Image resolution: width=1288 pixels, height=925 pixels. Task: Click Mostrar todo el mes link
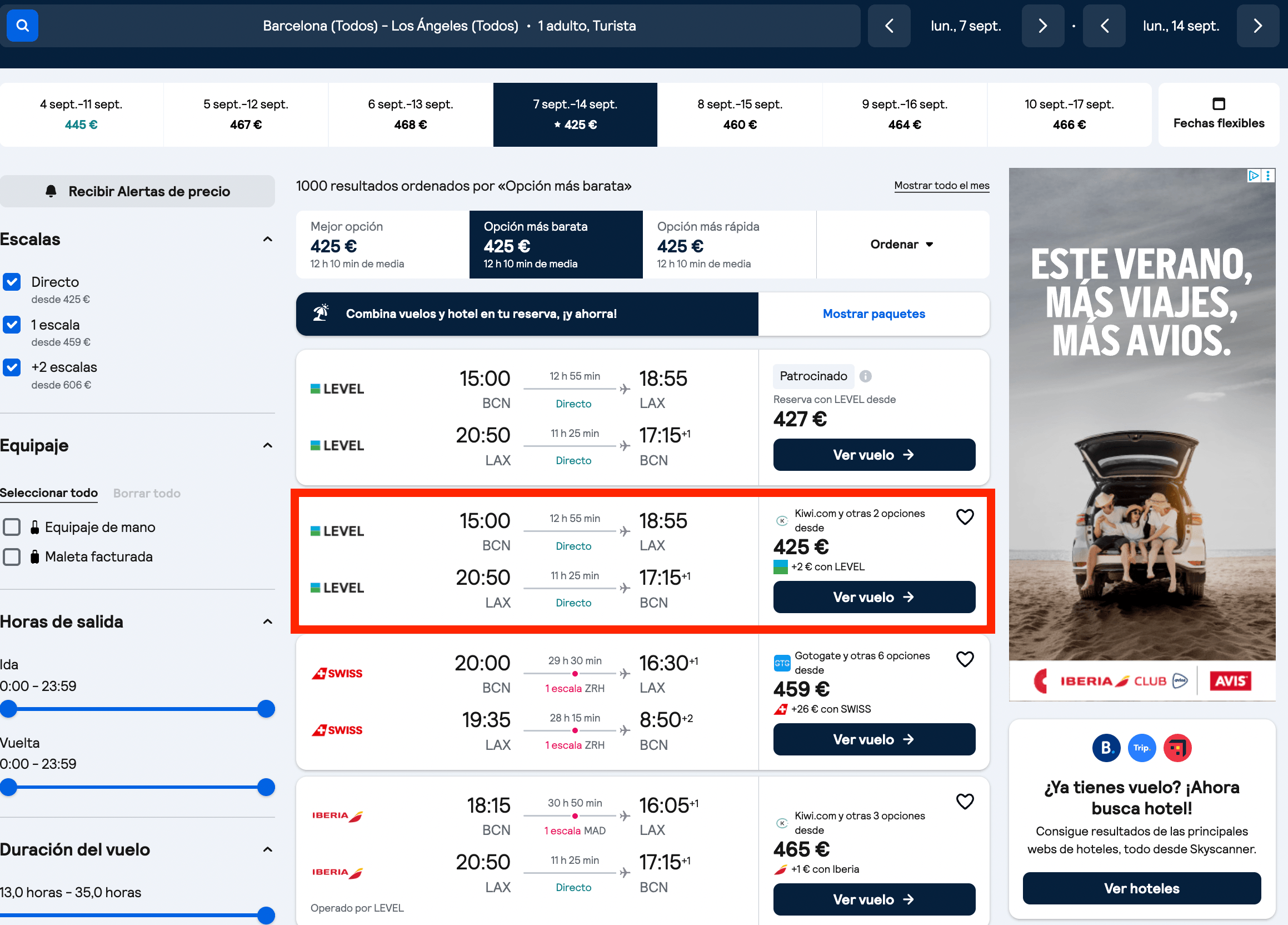coord(941,186)
